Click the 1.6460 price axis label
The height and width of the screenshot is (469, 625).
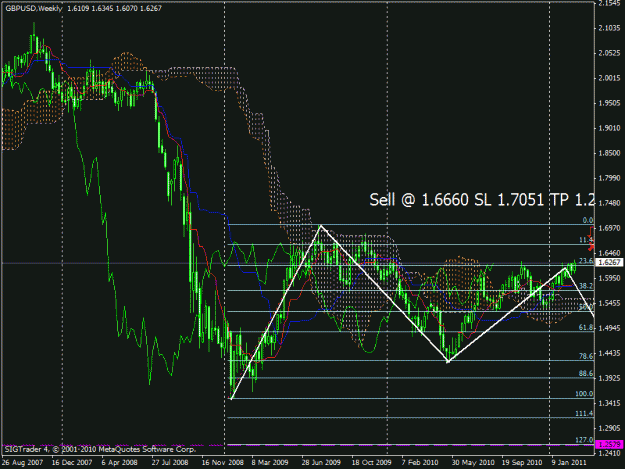pyautogui.click(x=609, y=253)
